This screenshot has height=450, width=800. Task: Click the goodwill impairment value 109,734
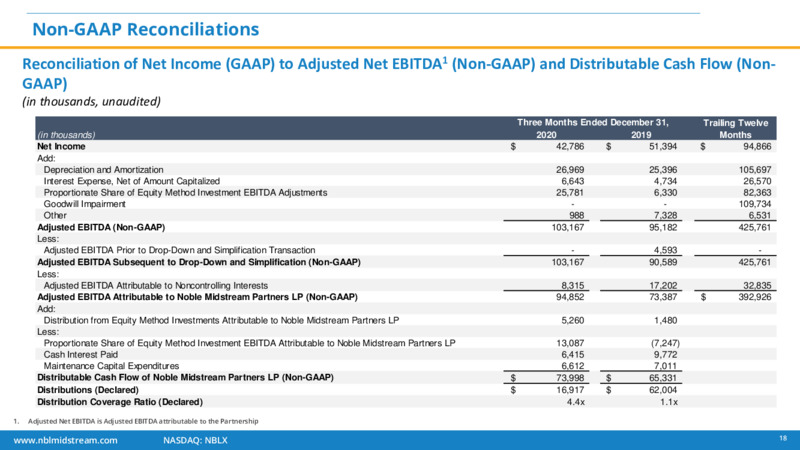(755, 204)
